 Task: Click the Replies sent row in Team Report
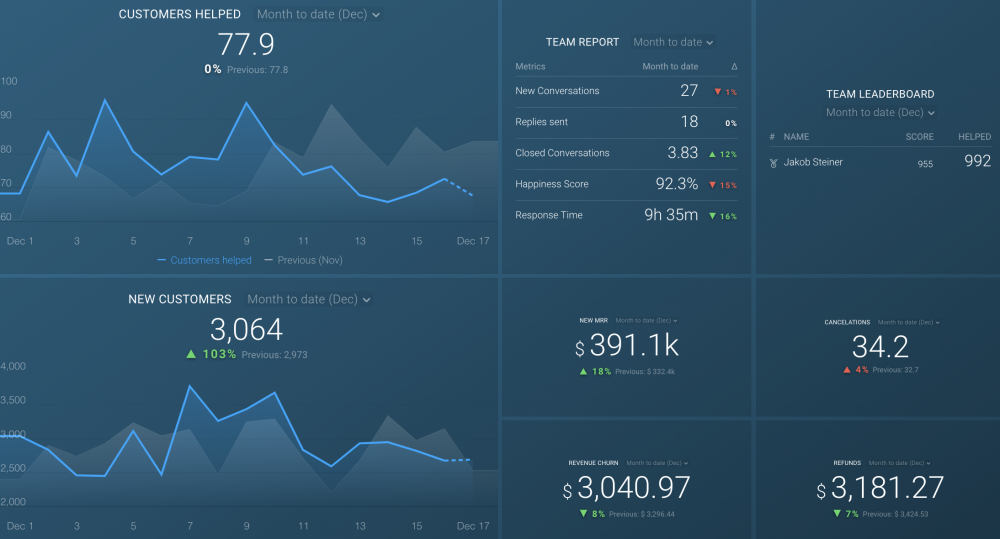point(541,122)
